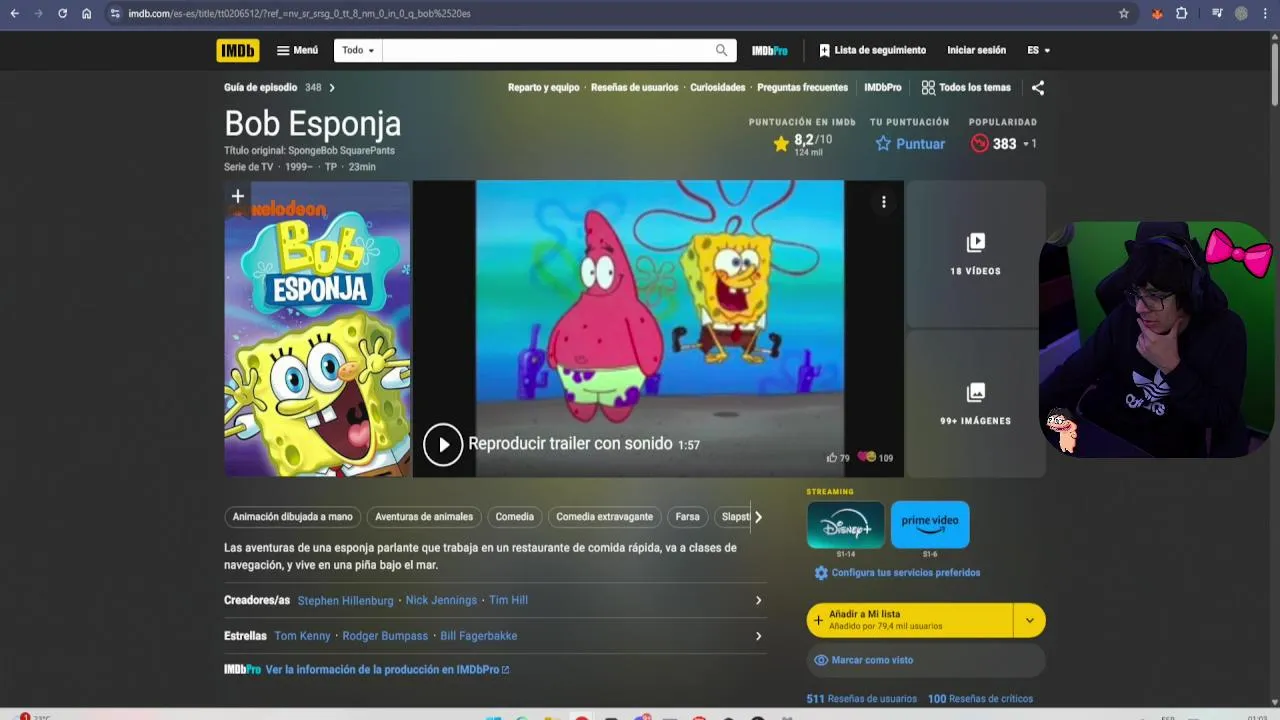1280x720 pixels.
Task: Open the ES language dropdown
Action: (1039, 50)
